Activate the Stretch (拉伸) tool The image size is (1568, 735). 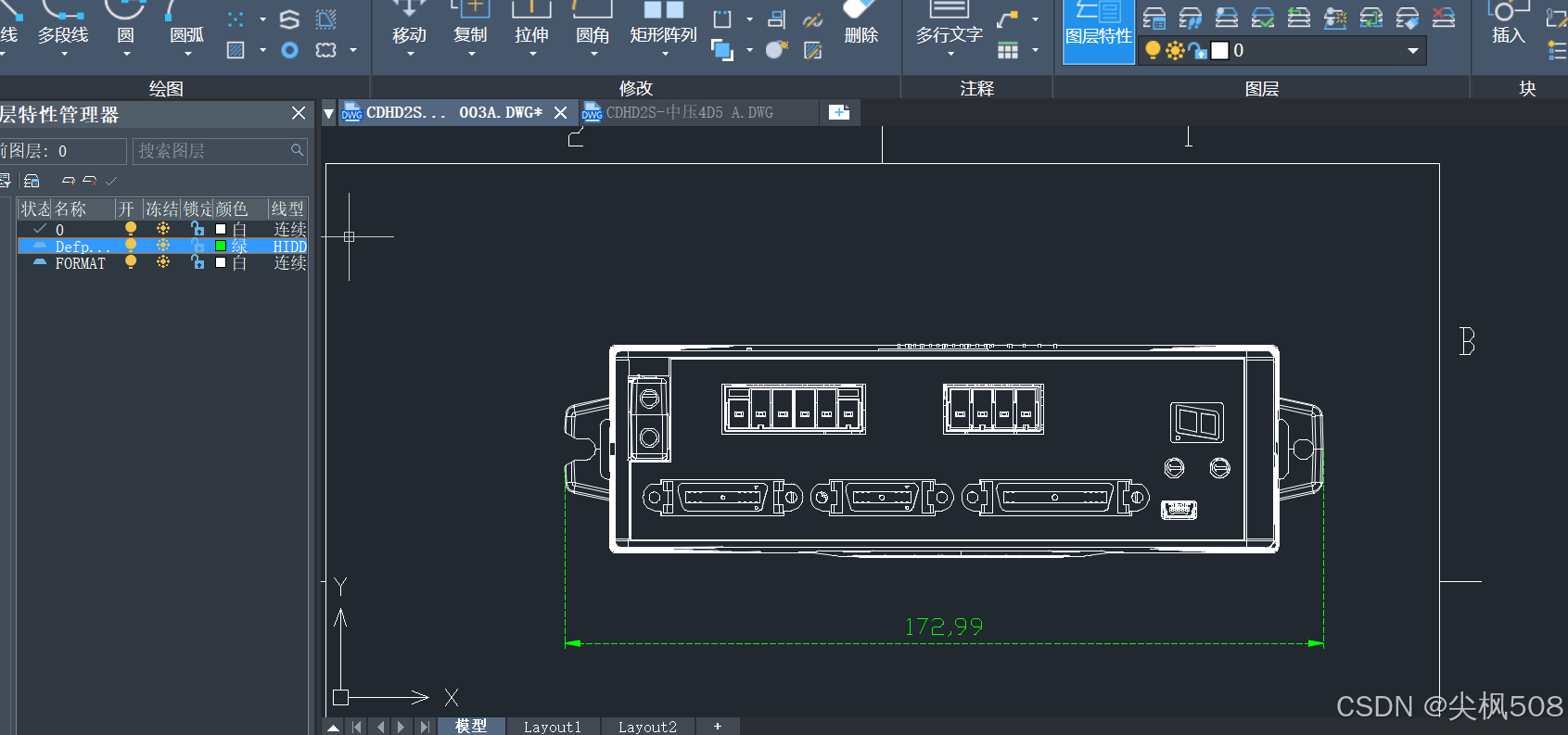[531, 23]
